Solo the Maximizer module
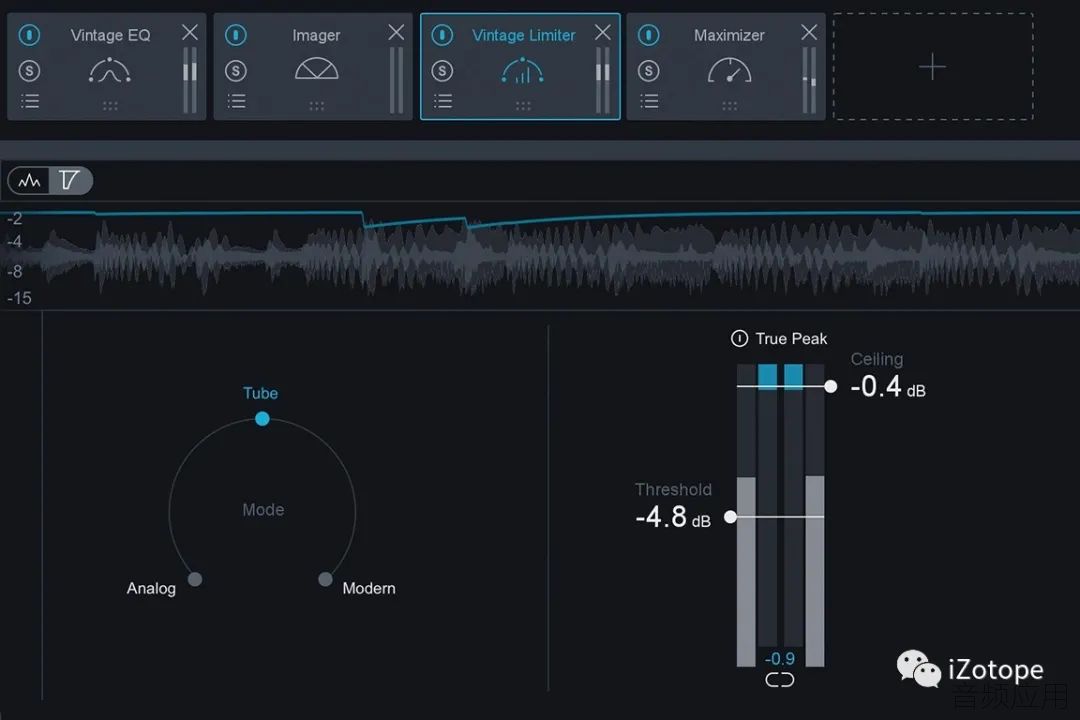Viewport: 1080px width, 720px height. click(648, 70)
